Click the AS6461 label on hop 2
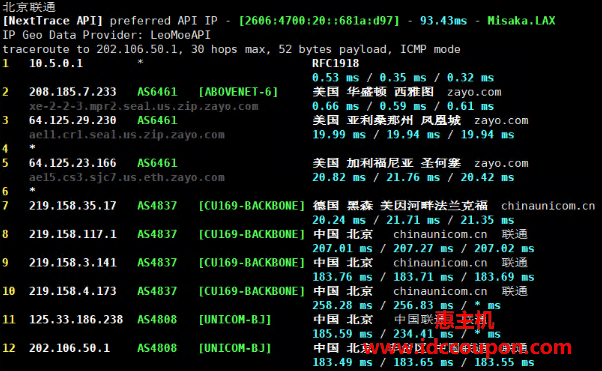 click(157, 92)
